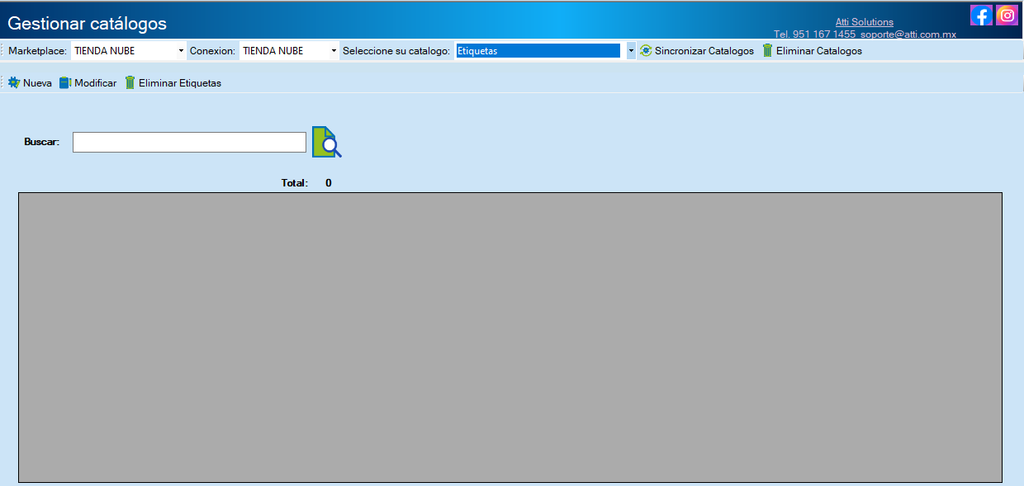Screen dimensions: 1024x486
Task: Click the Sincronizar Catalogos sync icon
Action: pyautogui.click(x=646, y=50)
